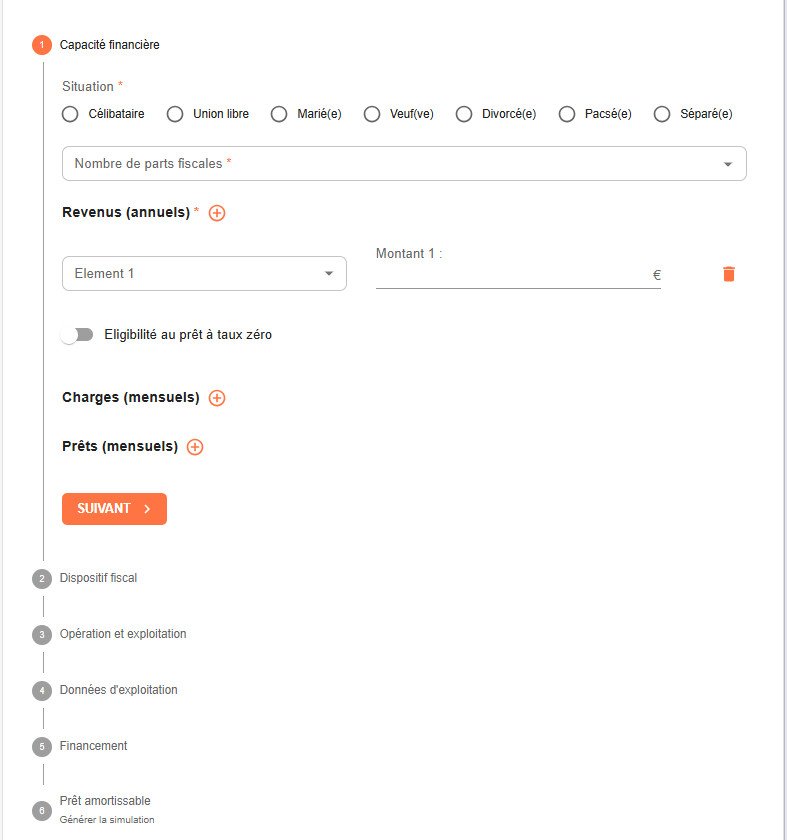Viewport: 787px width, 840px height.
Task: Enable Eligibilité au prêt à taux zéro
Action: (77, 335)
